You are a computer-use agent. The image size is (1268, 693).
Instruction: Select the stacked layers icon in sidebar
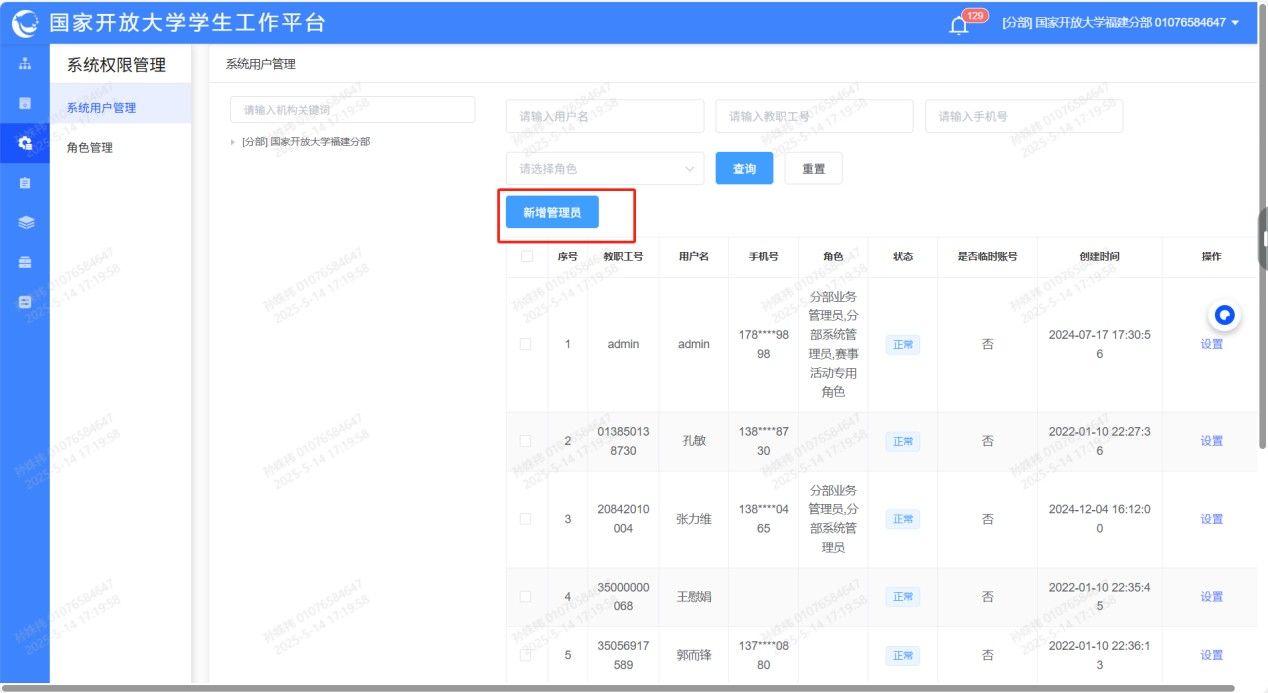pyautogui.click(x=25, y=223)
